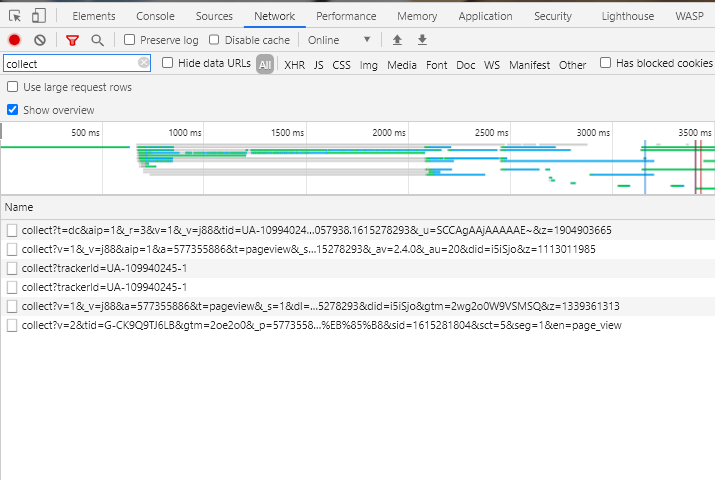Image resolution: width=715 pixels, height=480 pixels.
Task: Clear the collect filter text
Action: point(144,62)
